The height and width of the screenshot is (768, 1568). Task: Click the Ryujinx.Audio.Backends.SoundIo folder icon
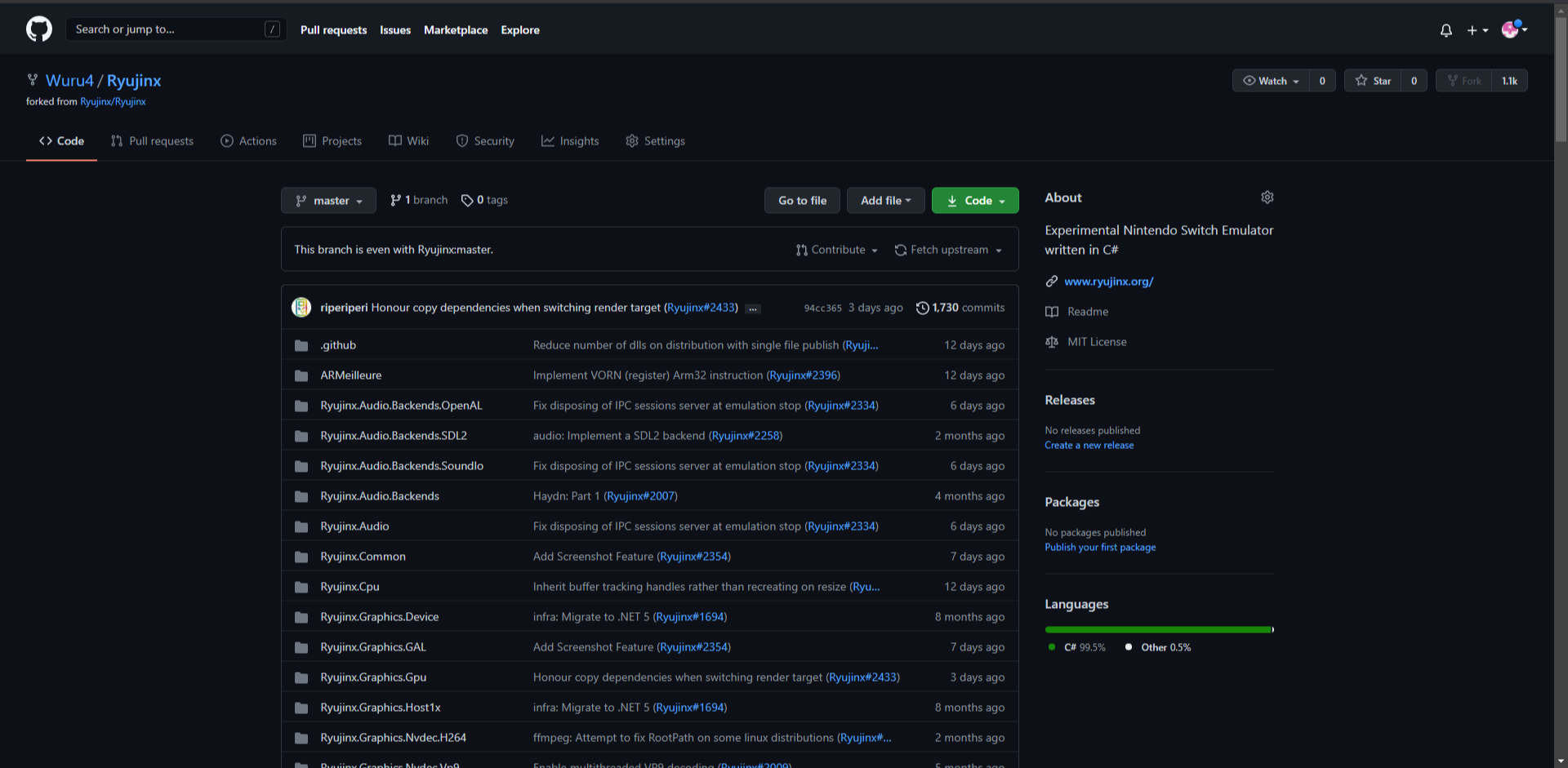301,466
